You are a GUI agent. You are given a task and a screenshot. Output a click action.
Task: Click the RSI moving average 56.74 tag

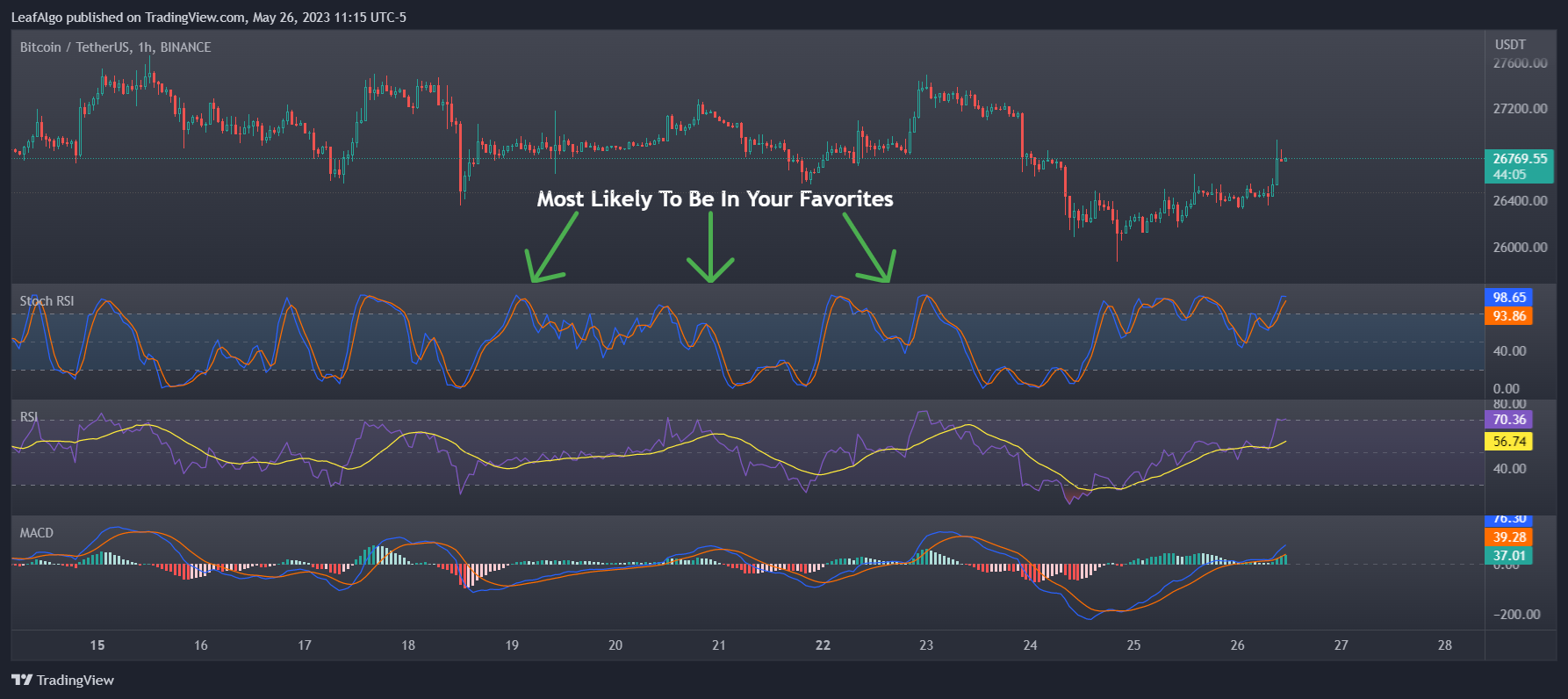[1508, 442]
